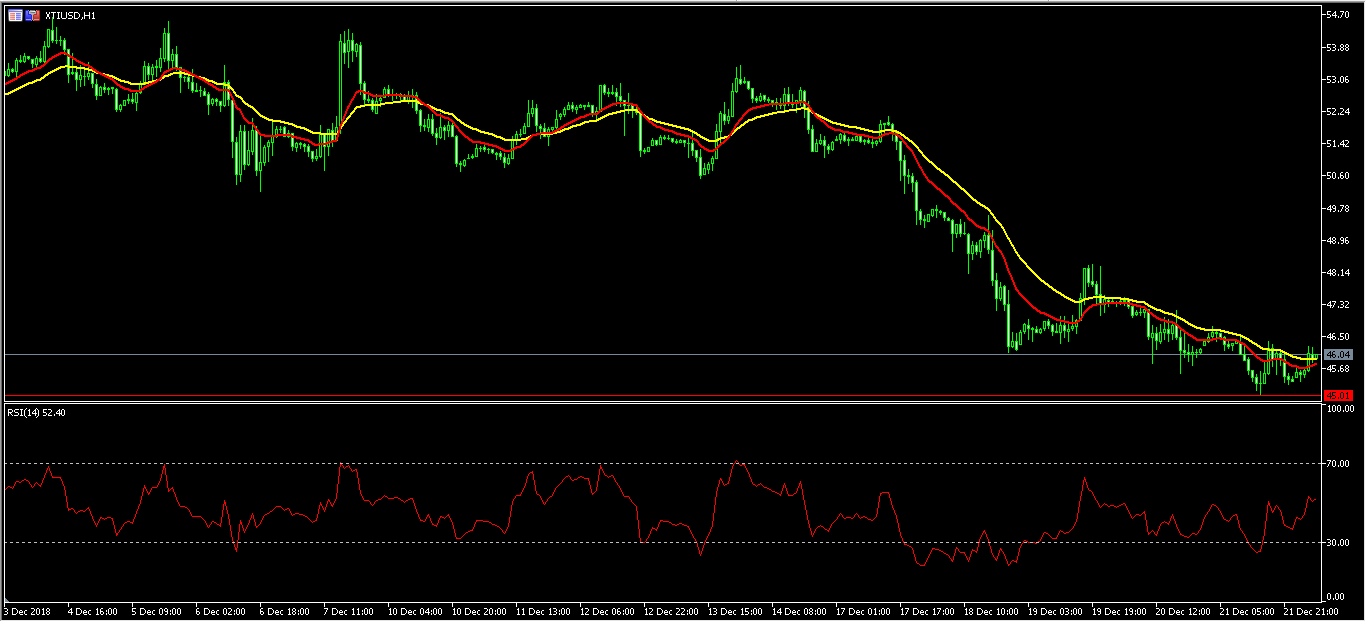Select the red horizontal line at 45.01
The width and height of the screenshot is (1366, 621).
(x=660, y=395)
